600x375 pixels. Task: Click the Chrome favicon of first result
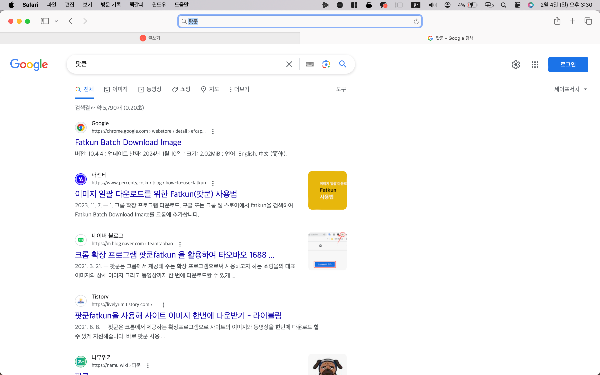81,127
